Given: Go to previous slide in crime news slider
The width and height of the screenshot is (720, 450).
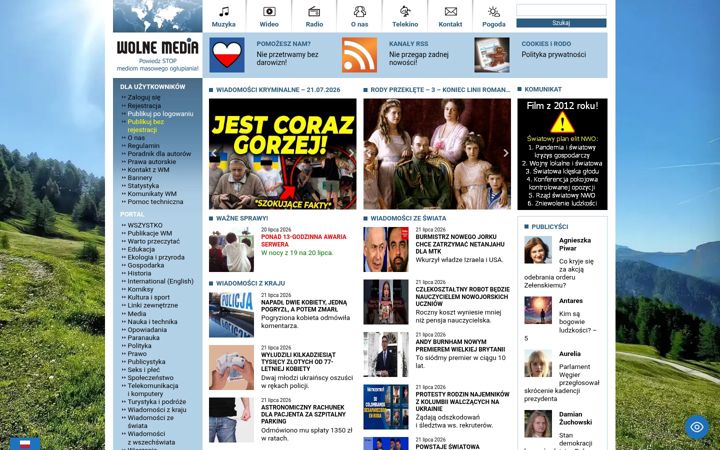Looking at the screenshot, I should tap(214, 153).
